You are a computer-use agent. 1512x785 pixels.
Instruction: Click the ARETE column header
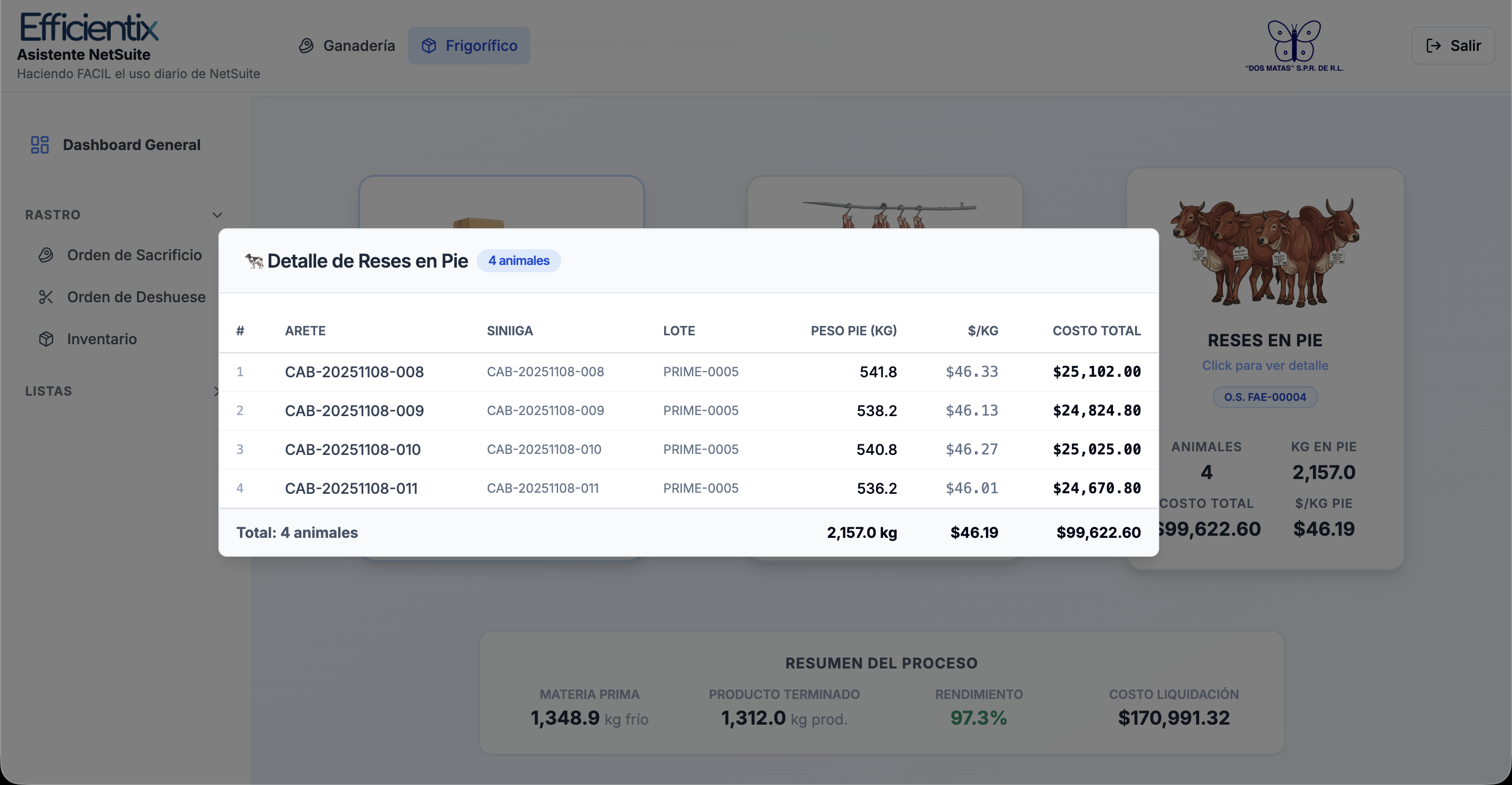tap(305, 331)
